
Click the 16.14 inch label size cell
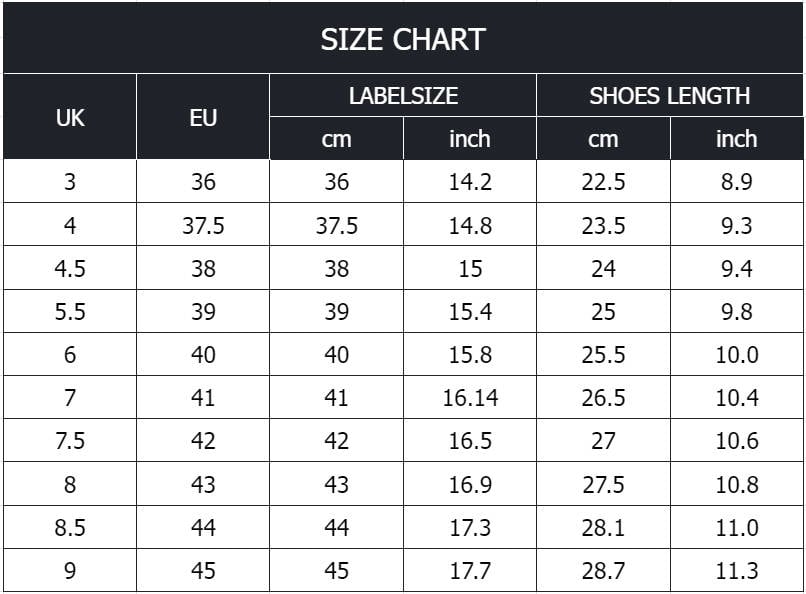pos(470,398)
